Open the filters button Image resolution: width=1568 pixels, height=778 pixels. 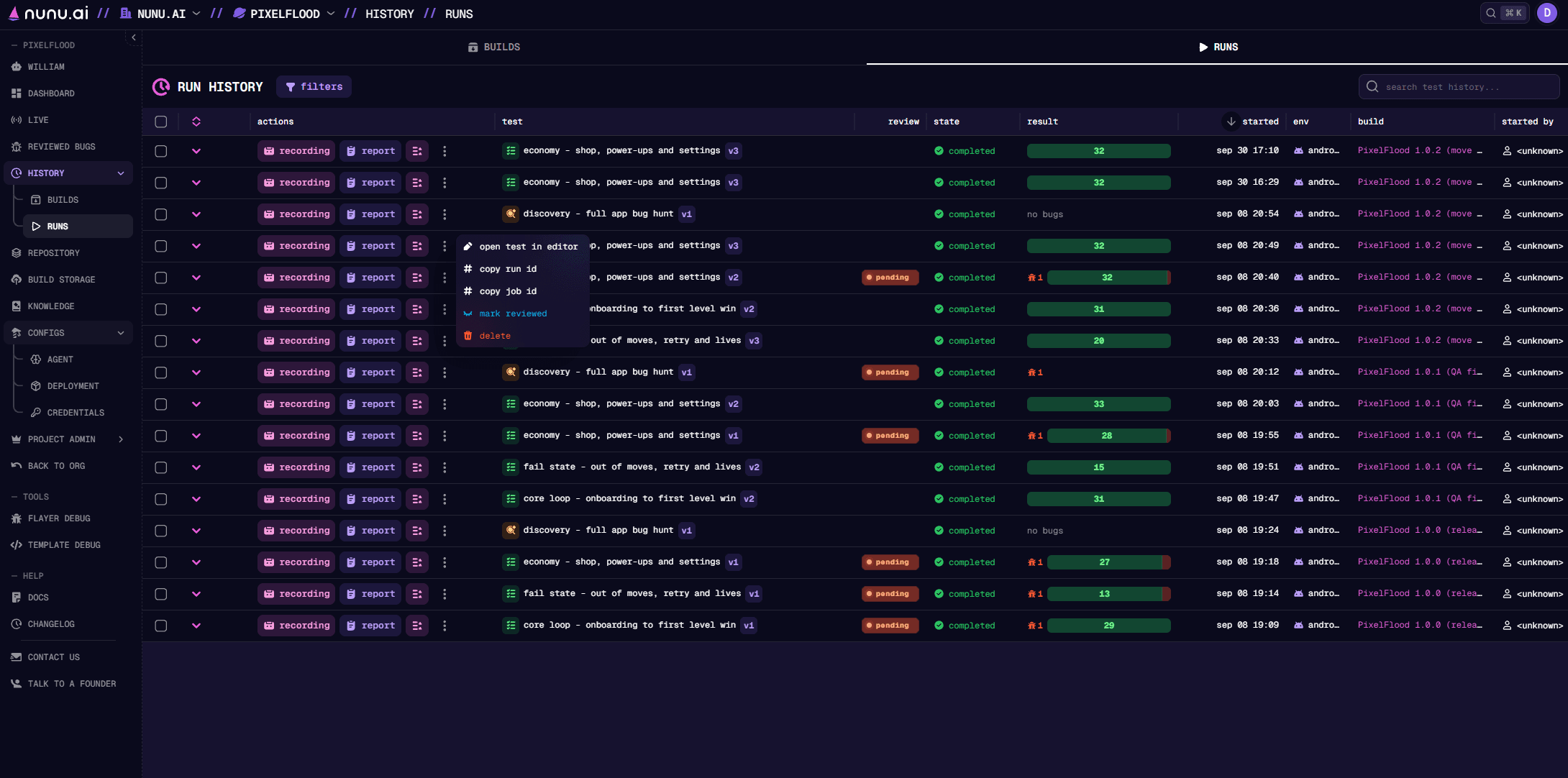[x=314, y=87]
